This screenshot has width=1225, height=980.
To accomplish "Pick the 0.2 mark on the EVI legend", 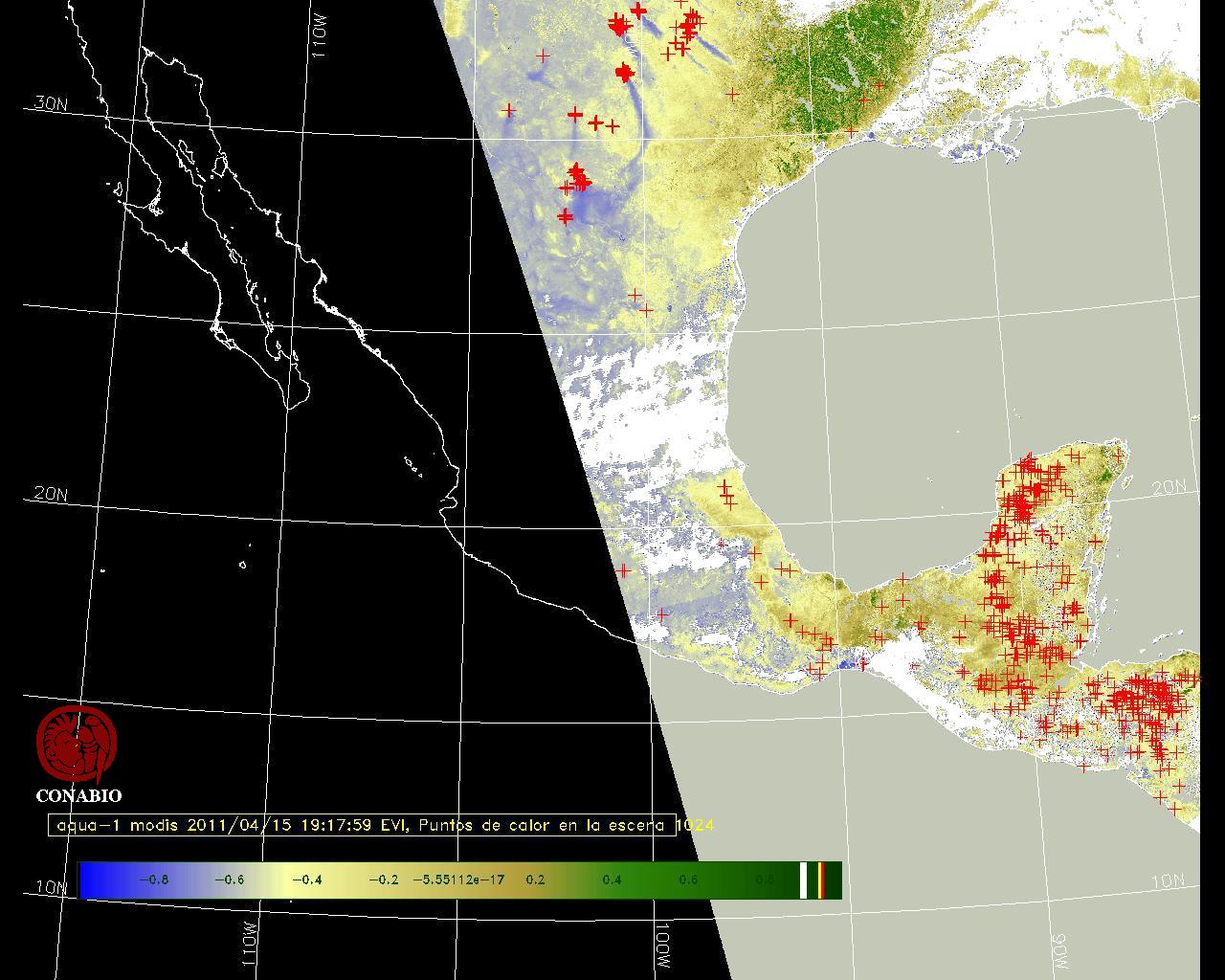I will (x=535, y=880).
